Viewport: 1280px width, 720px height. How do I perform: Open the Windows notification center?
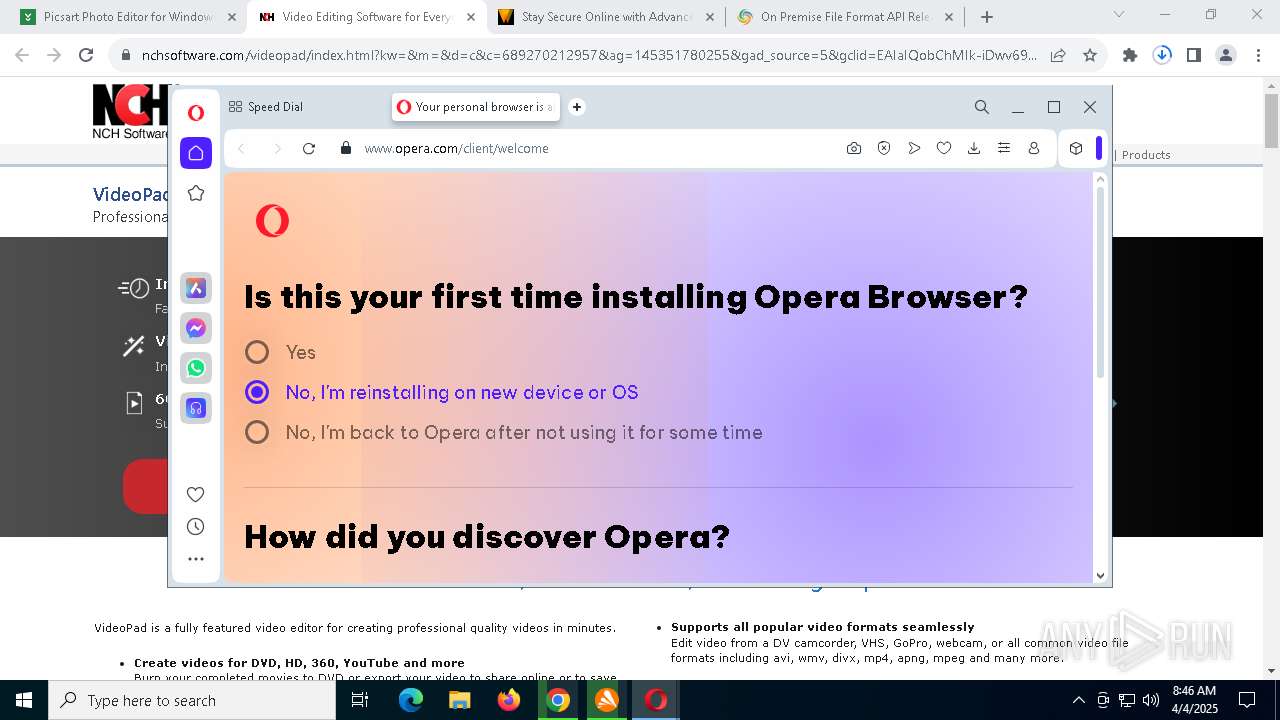pyautogui.click(x=1247, y=700)
